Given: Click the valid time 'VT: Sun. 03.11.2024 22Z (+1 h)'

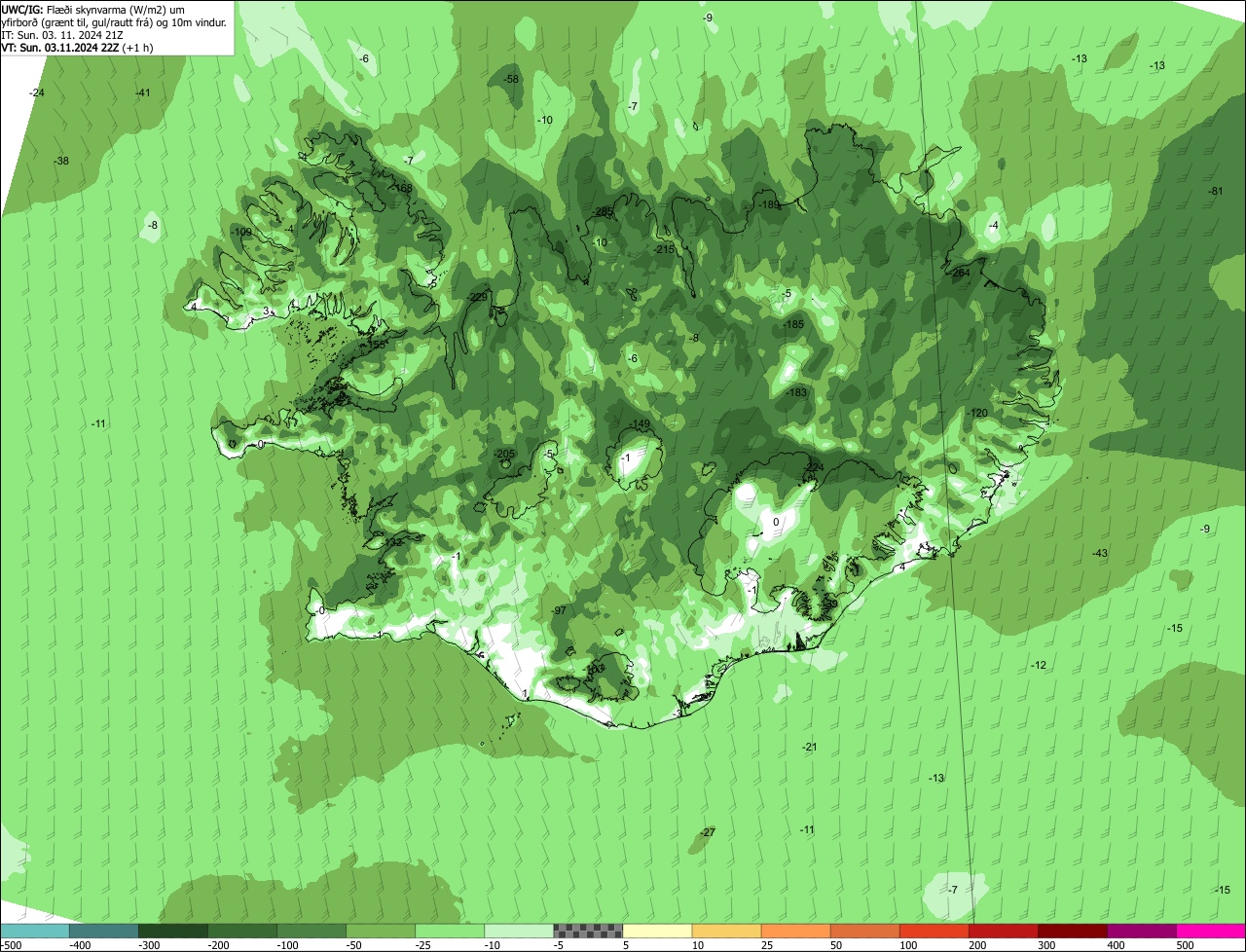Looking at the screenshot, I should pyautogui.click(x=77, y=47).
